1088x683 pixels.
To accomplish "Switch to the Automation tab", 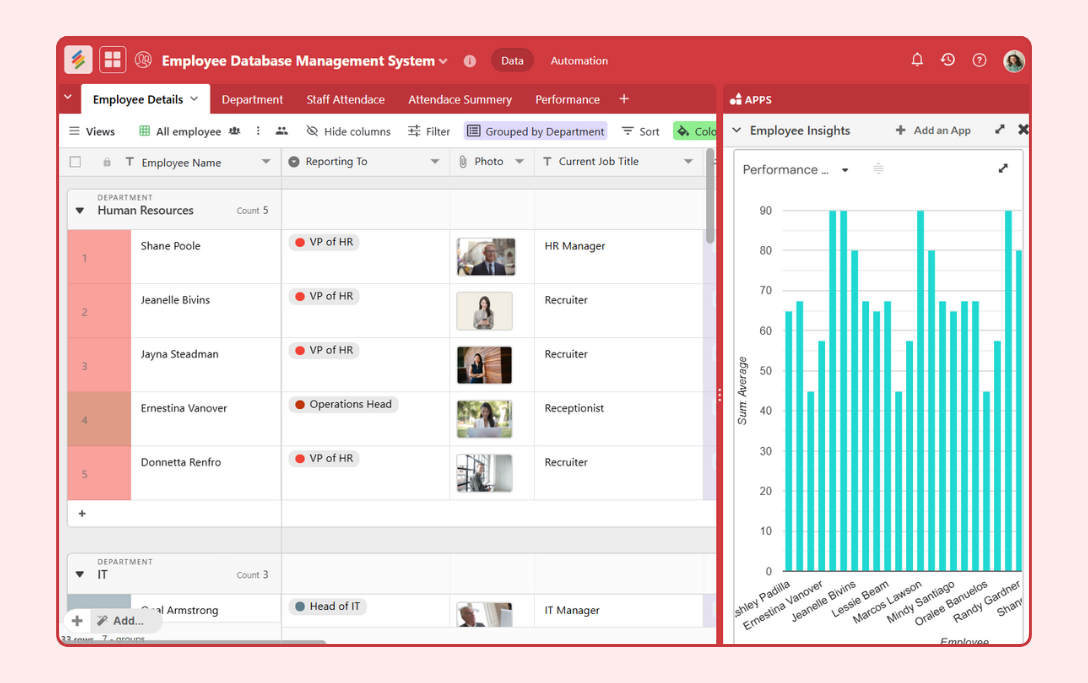I will point(579,60).
